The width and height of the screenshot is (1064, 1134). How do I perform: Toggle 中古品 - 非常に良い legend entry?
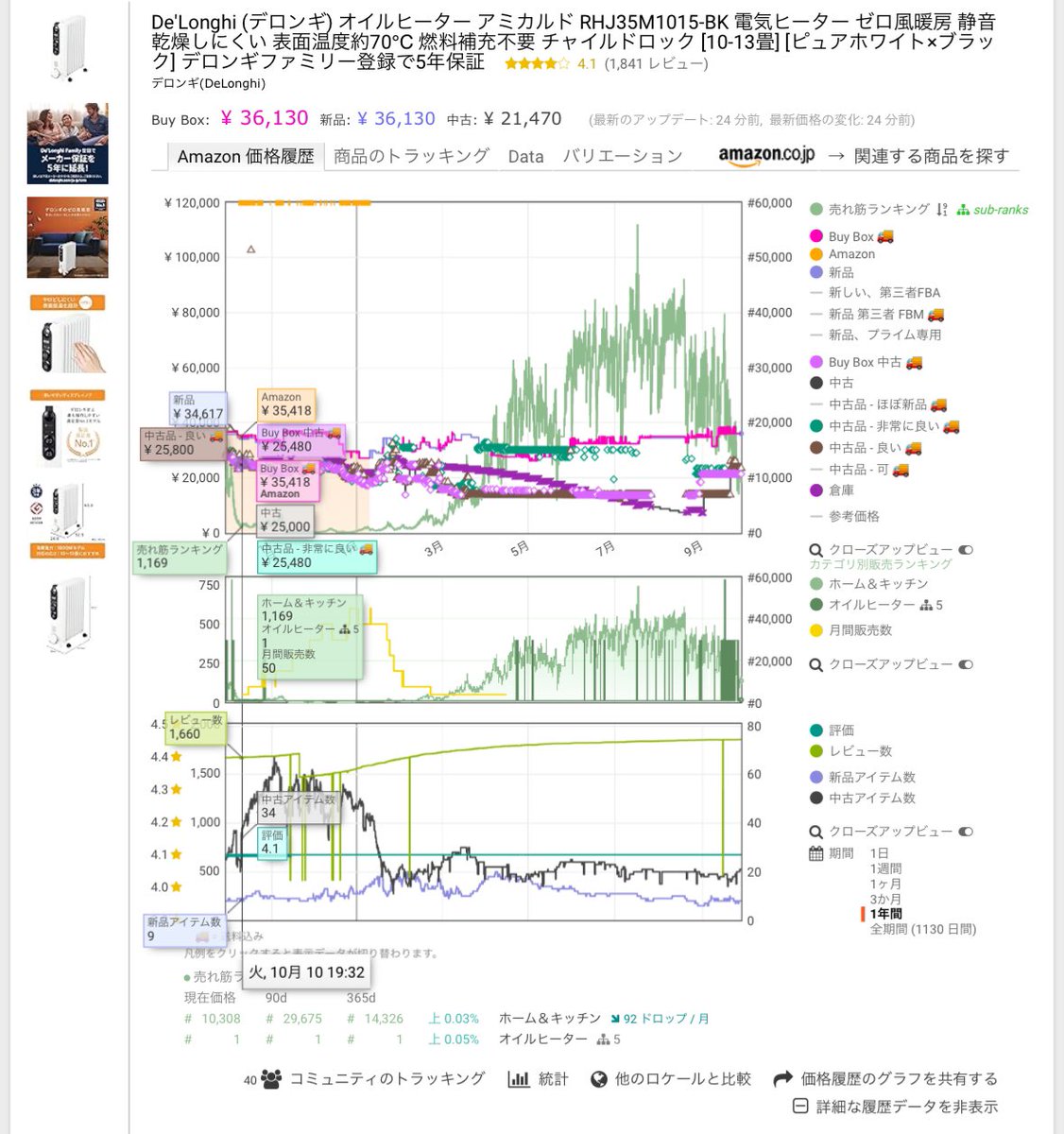pos(884,426)
